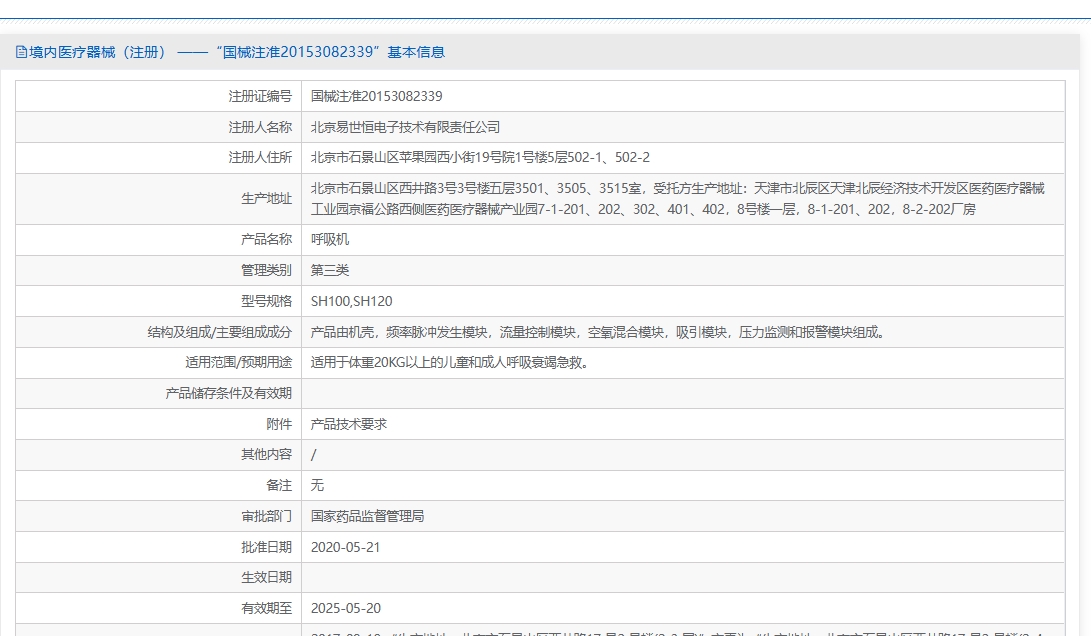Image resolution: width=1091 pixels, height=636 pixels.
Task: Select remark value 无
Action: click(317, 485)
